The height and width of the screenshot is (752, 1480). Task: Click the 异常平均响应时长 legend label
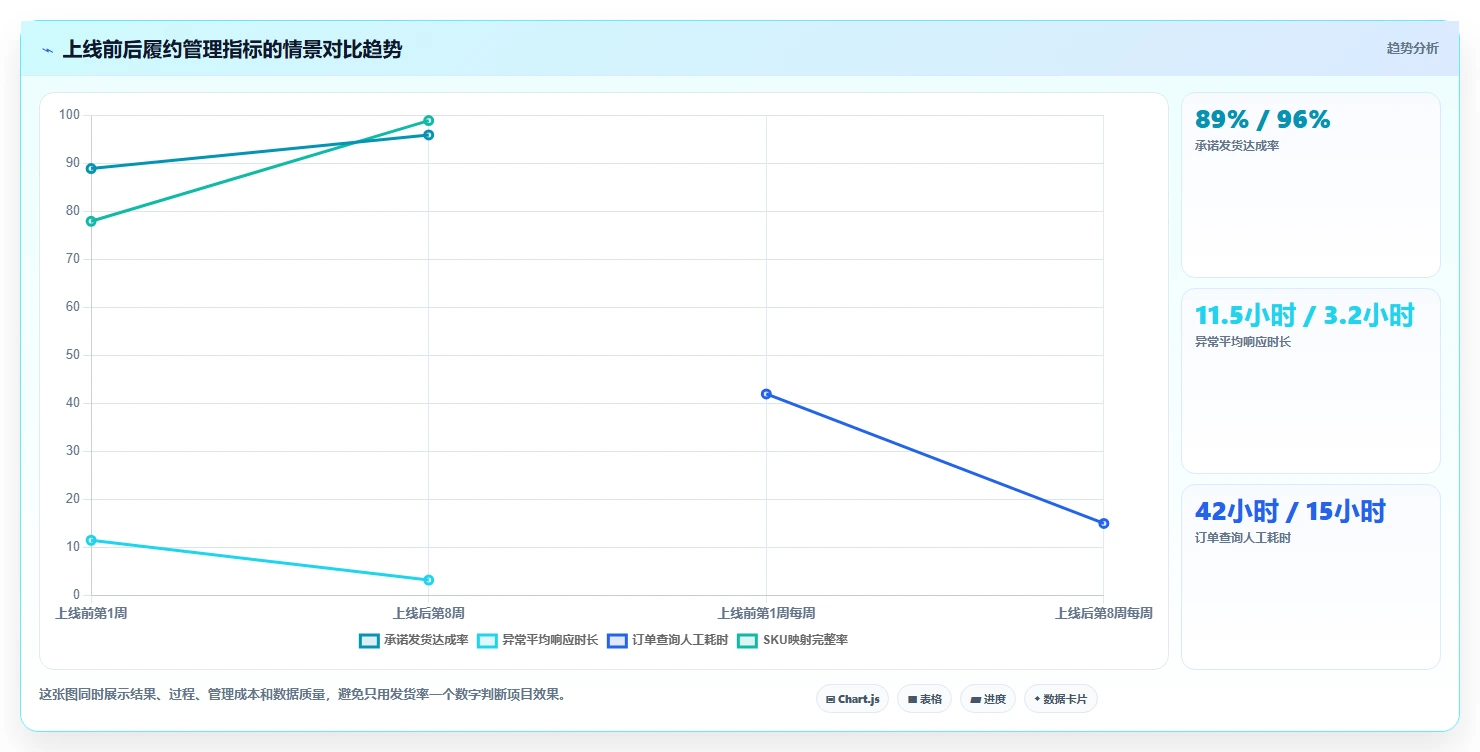[x=550, y=640]
